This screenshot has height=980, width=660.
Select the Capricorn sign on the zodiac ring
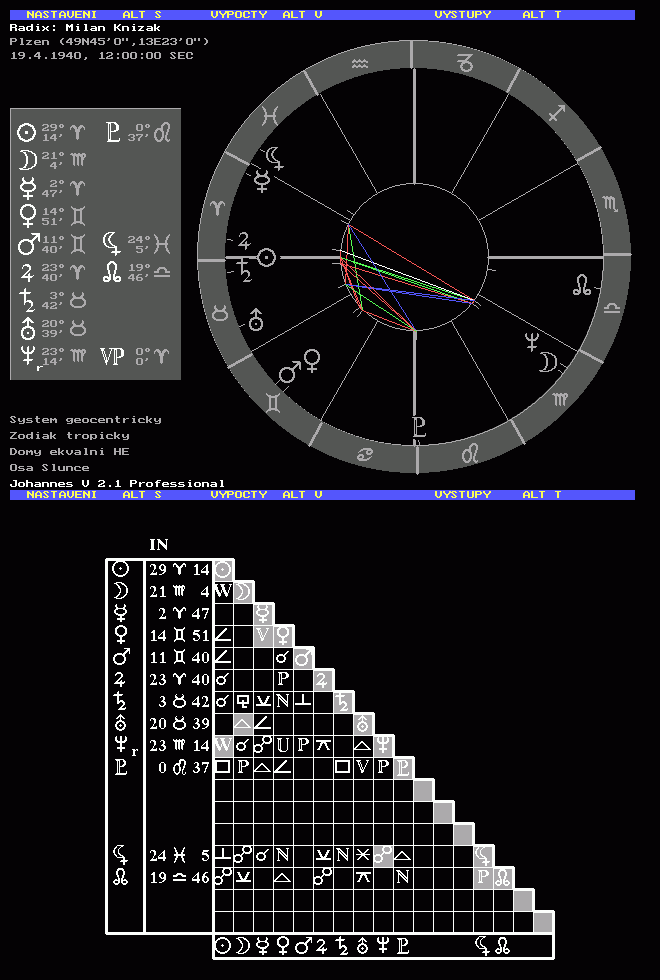point(465,63)
